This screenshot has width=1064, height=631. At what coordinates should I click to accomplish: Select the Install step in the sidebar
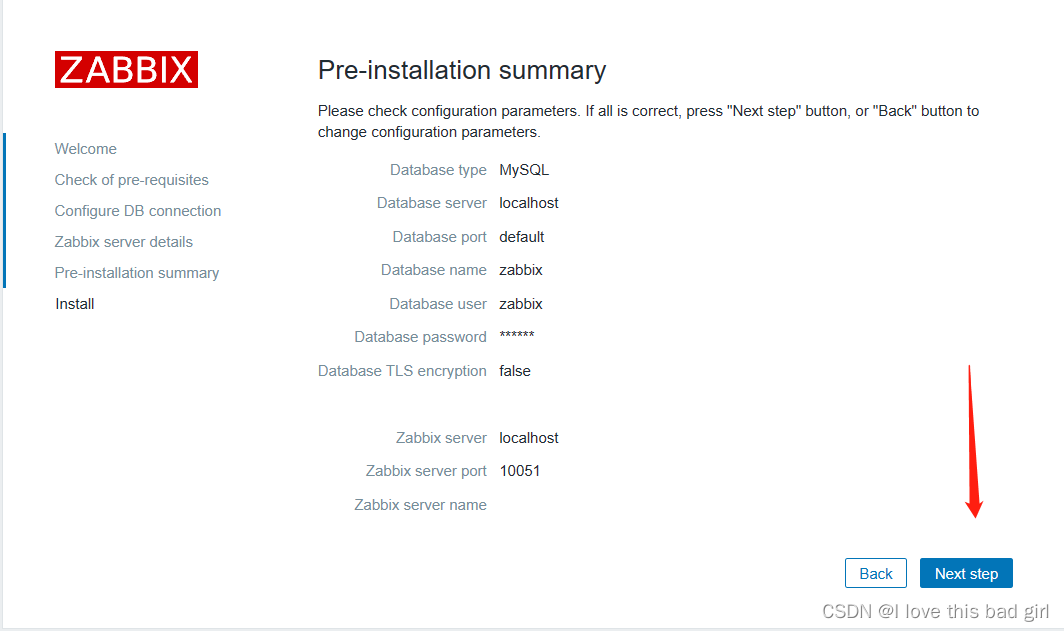coord(74,303)
